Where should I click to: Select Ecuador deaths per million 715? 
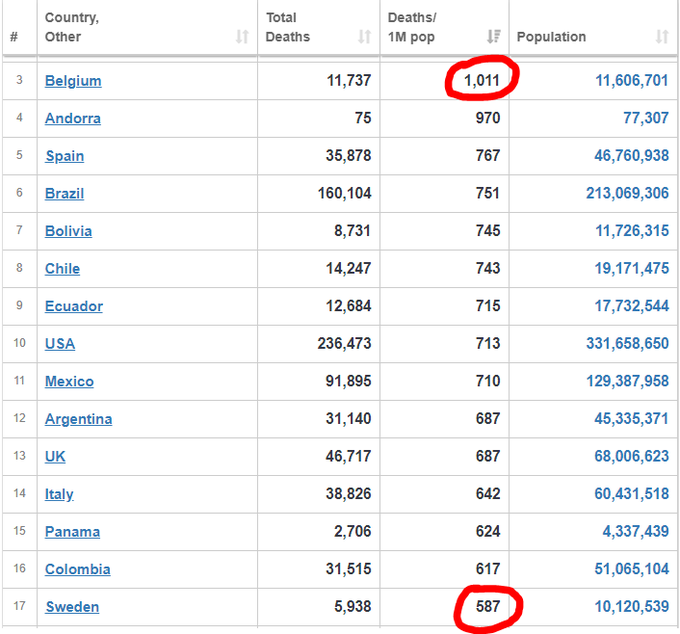[488, 306]
